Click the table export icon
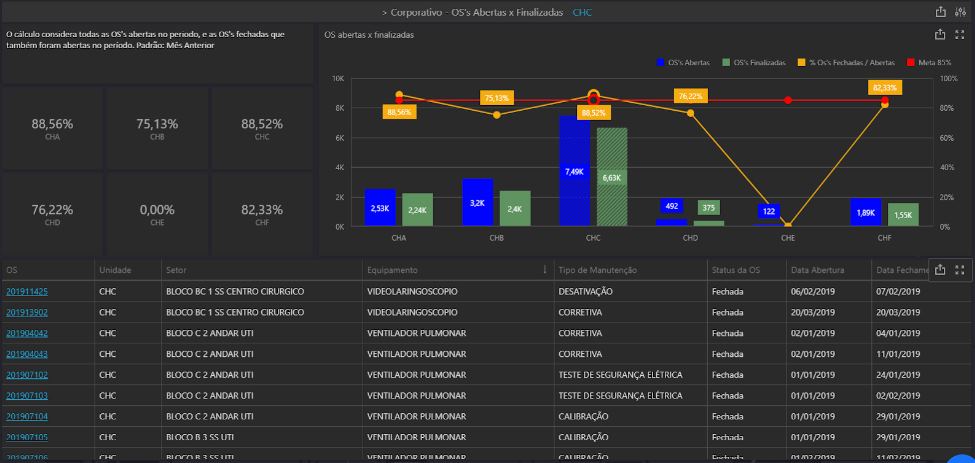This screenshot has height=463, width=975. 940,269
